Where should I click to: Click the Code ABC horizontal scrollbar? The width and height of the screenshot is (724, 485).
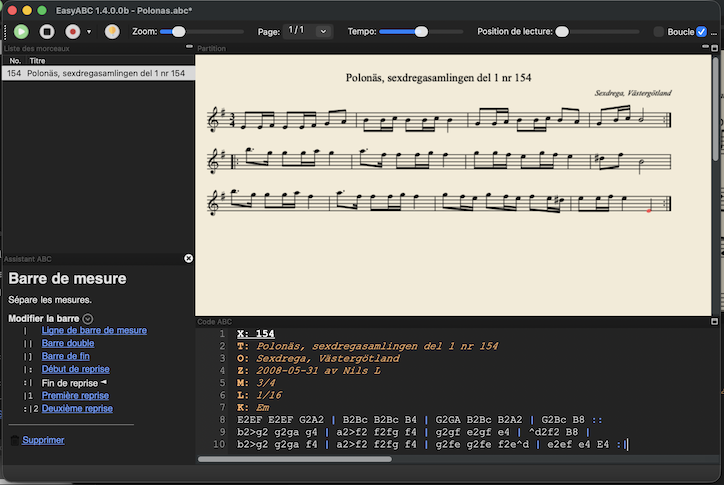295,459
